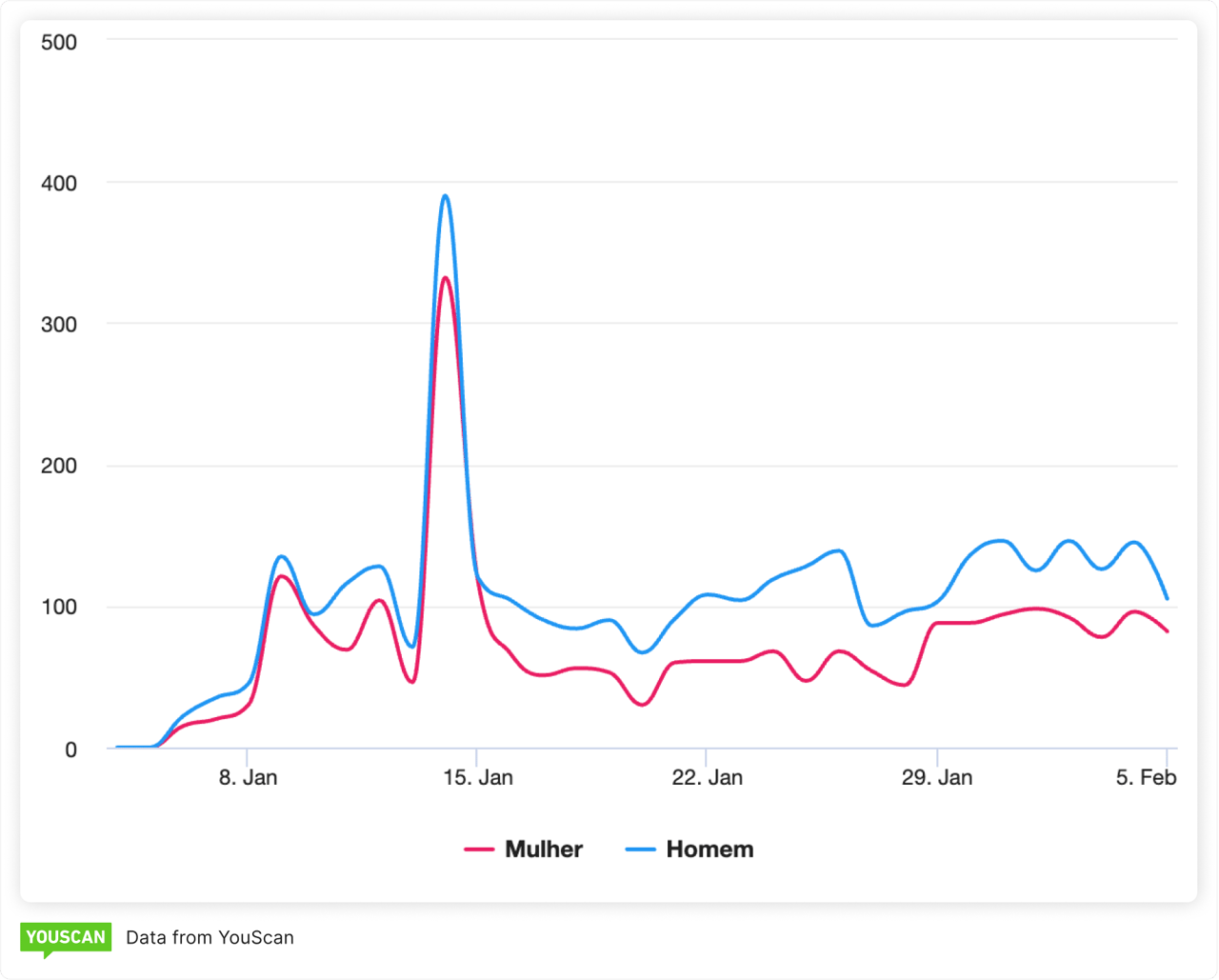The height and width of the screenshot is (980, 1219).
Task: Select the 29. Jan x-axis label
Action: [937, 777]
